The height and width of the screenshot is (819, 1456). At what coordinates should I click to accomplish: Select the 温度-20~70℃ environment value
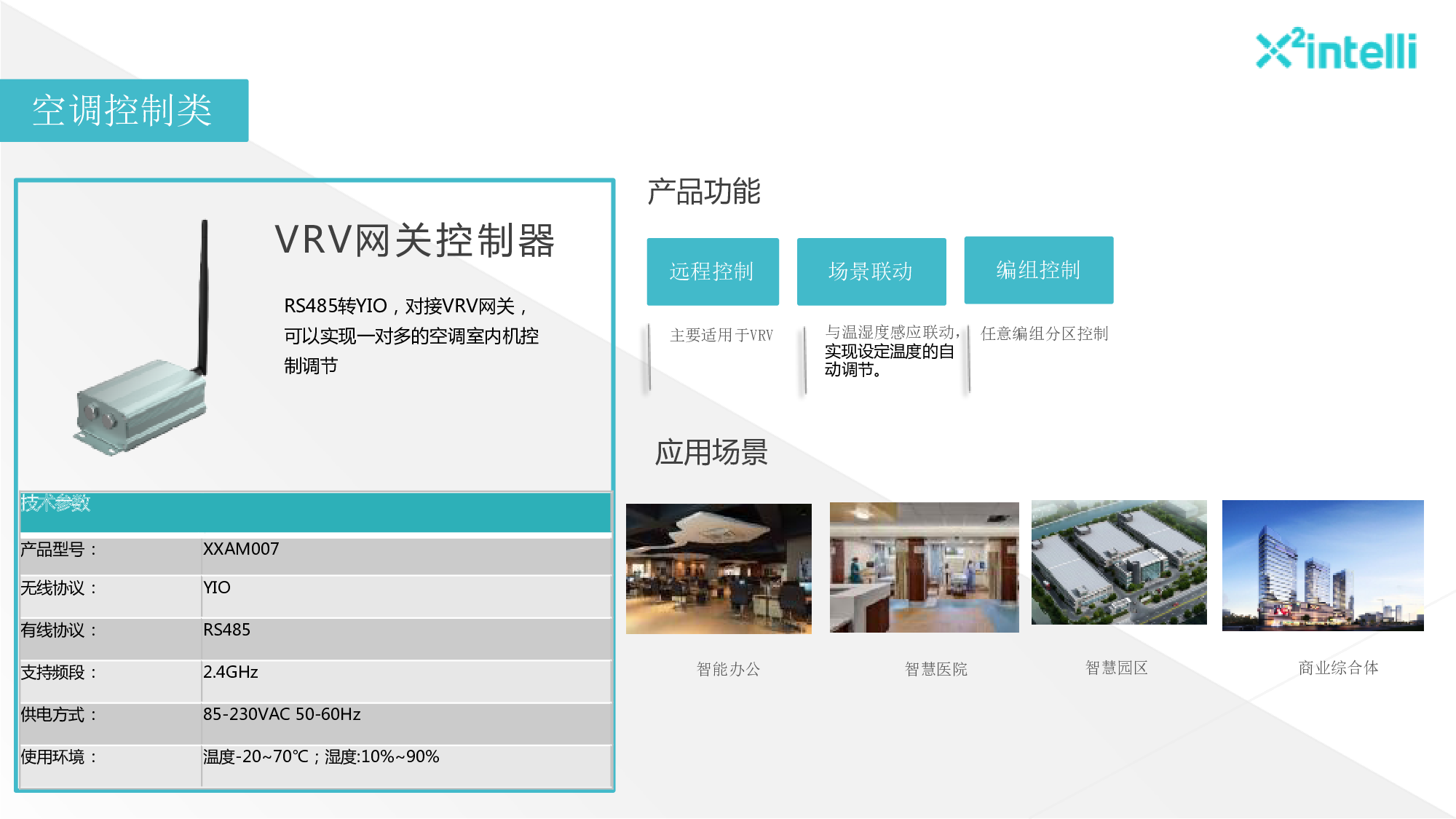click(x=406, y=766)
